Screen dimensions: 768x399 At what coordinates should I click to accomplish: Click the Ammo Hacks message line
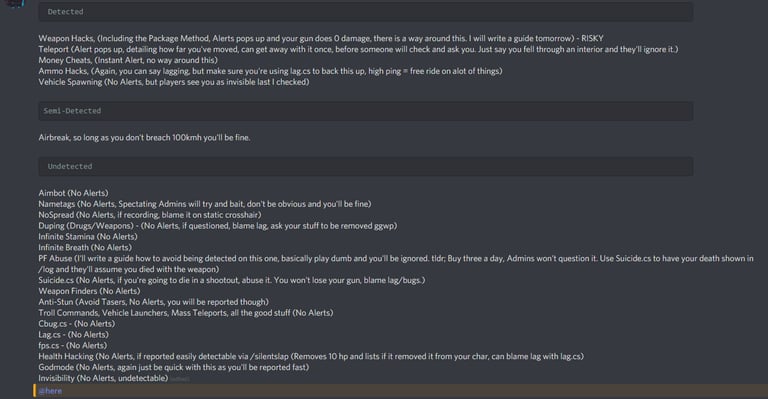[x=270, y=71]
